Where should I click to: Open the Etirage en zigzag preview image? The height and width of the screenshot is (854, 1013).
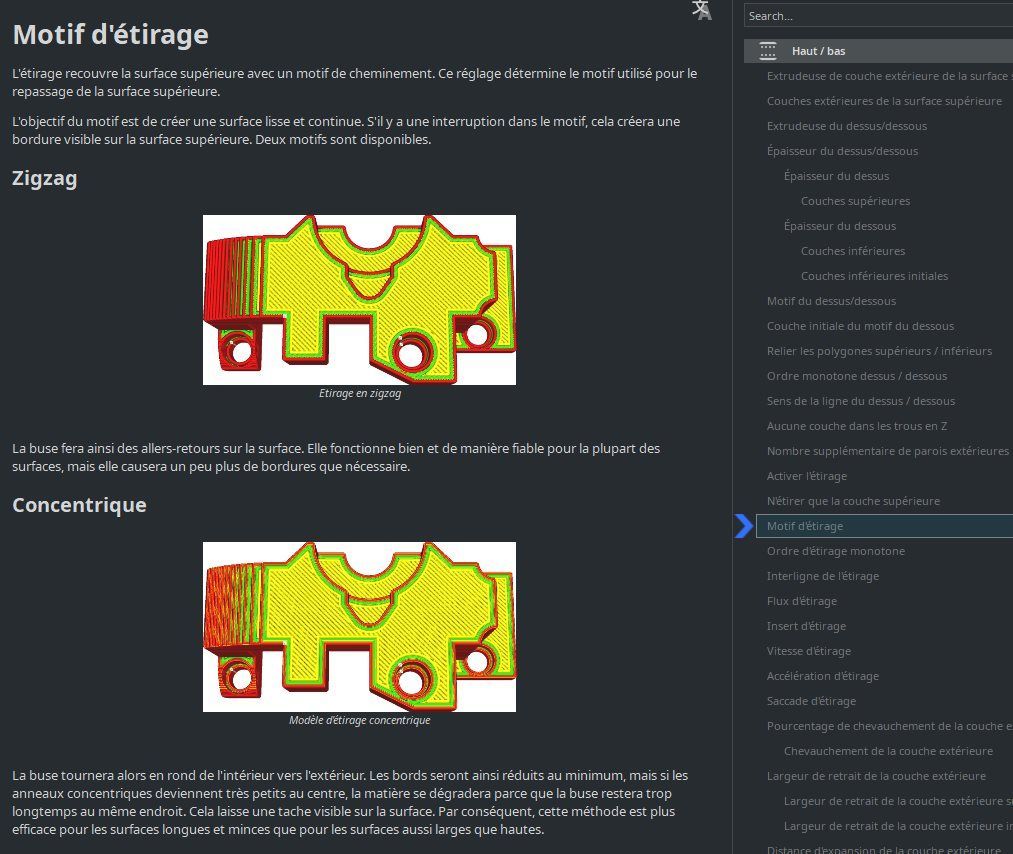tap(359, 300)
